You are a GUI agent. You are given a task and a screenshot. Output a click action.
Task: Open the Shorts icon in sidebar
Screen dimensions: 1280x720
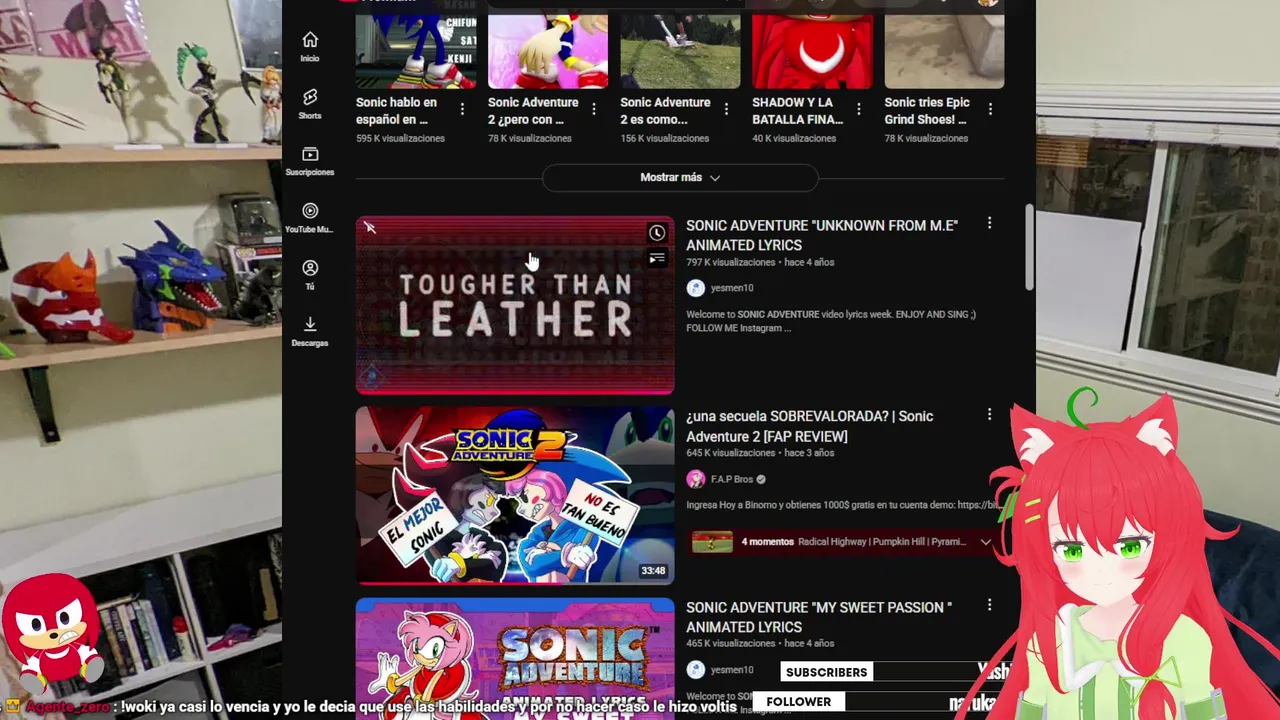310,97
